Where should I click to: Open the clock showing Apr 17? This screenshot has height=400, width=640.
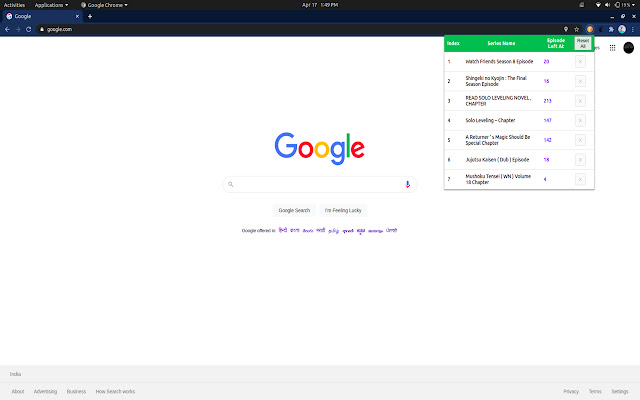(320, 5)
